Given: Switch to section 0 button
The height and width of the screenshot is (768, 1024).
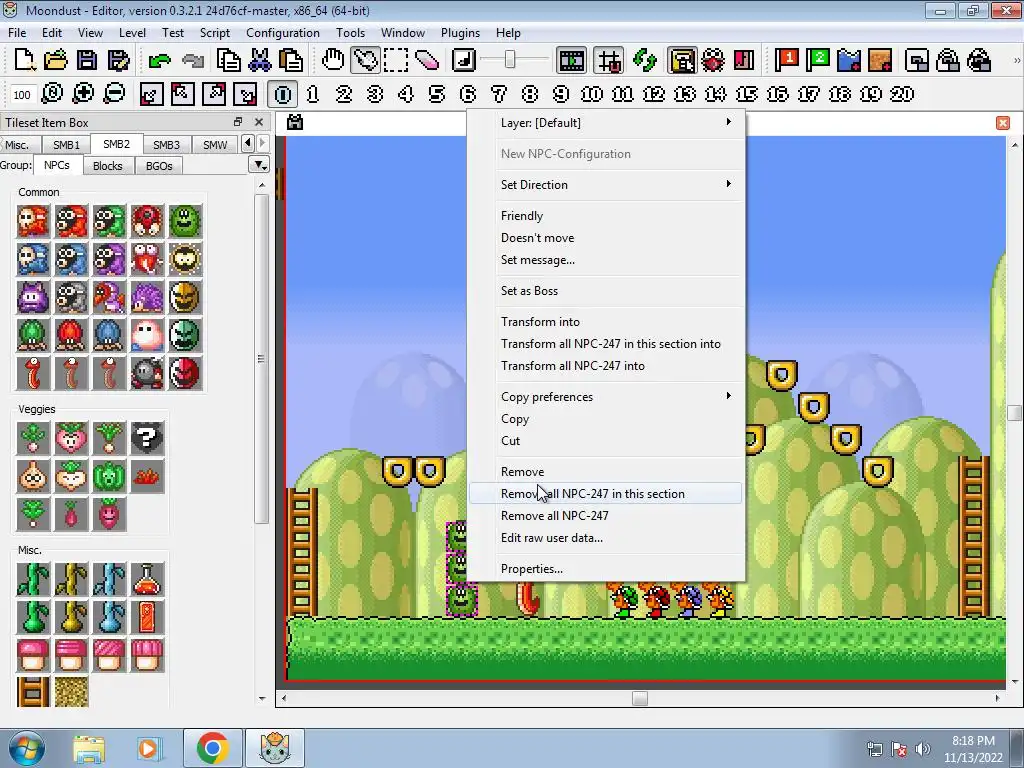Looking at the screenshot, I should click(x=282, y=94).
